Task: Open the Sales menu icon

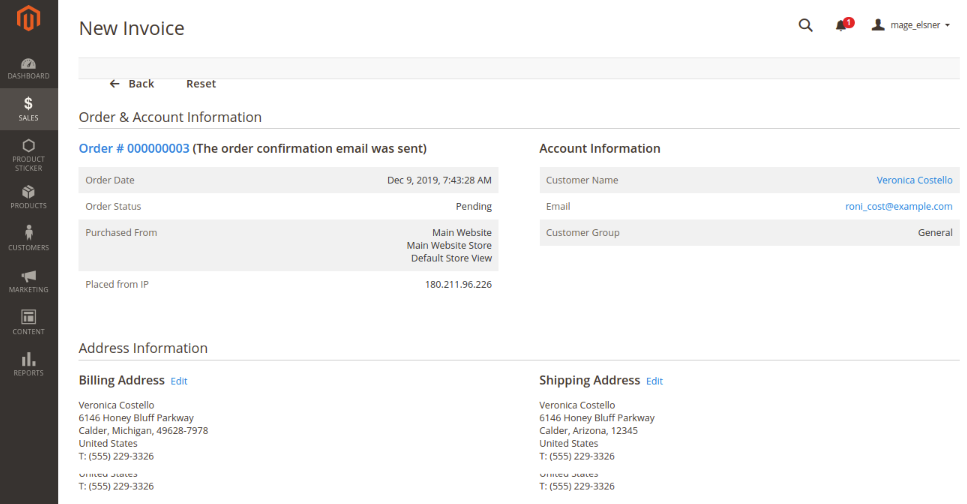Action: click(x=28, y=108)
